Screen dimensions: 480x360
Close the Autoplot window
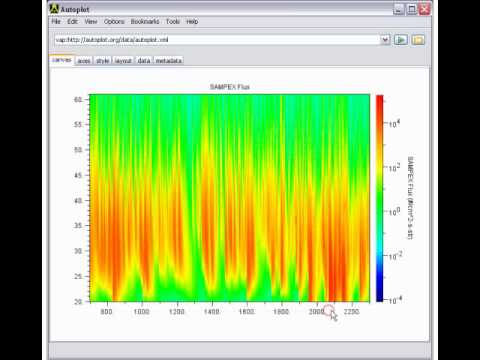coord(424,9)
